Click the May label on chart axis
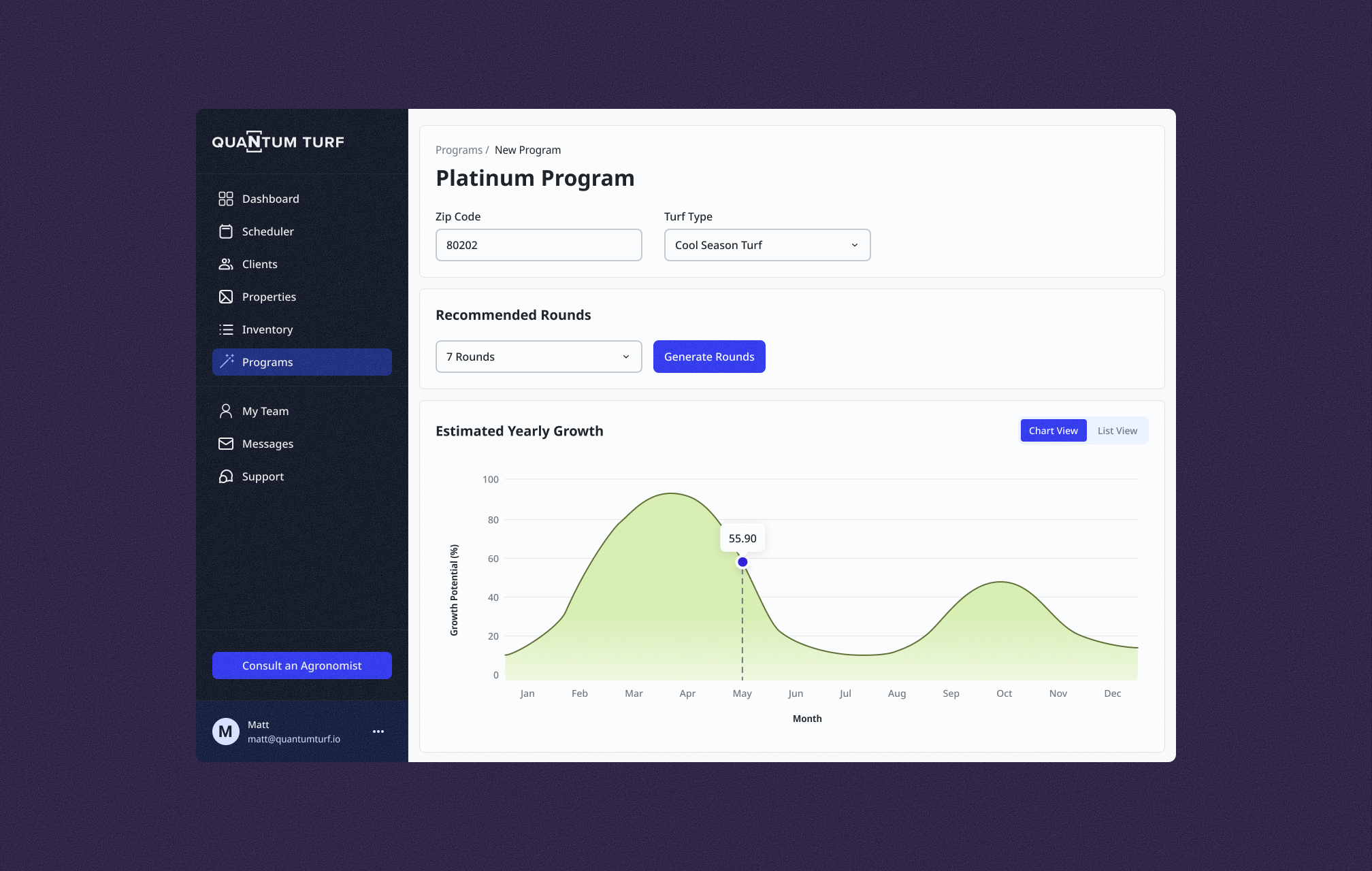1372x871 pixels. coord(742,693)
